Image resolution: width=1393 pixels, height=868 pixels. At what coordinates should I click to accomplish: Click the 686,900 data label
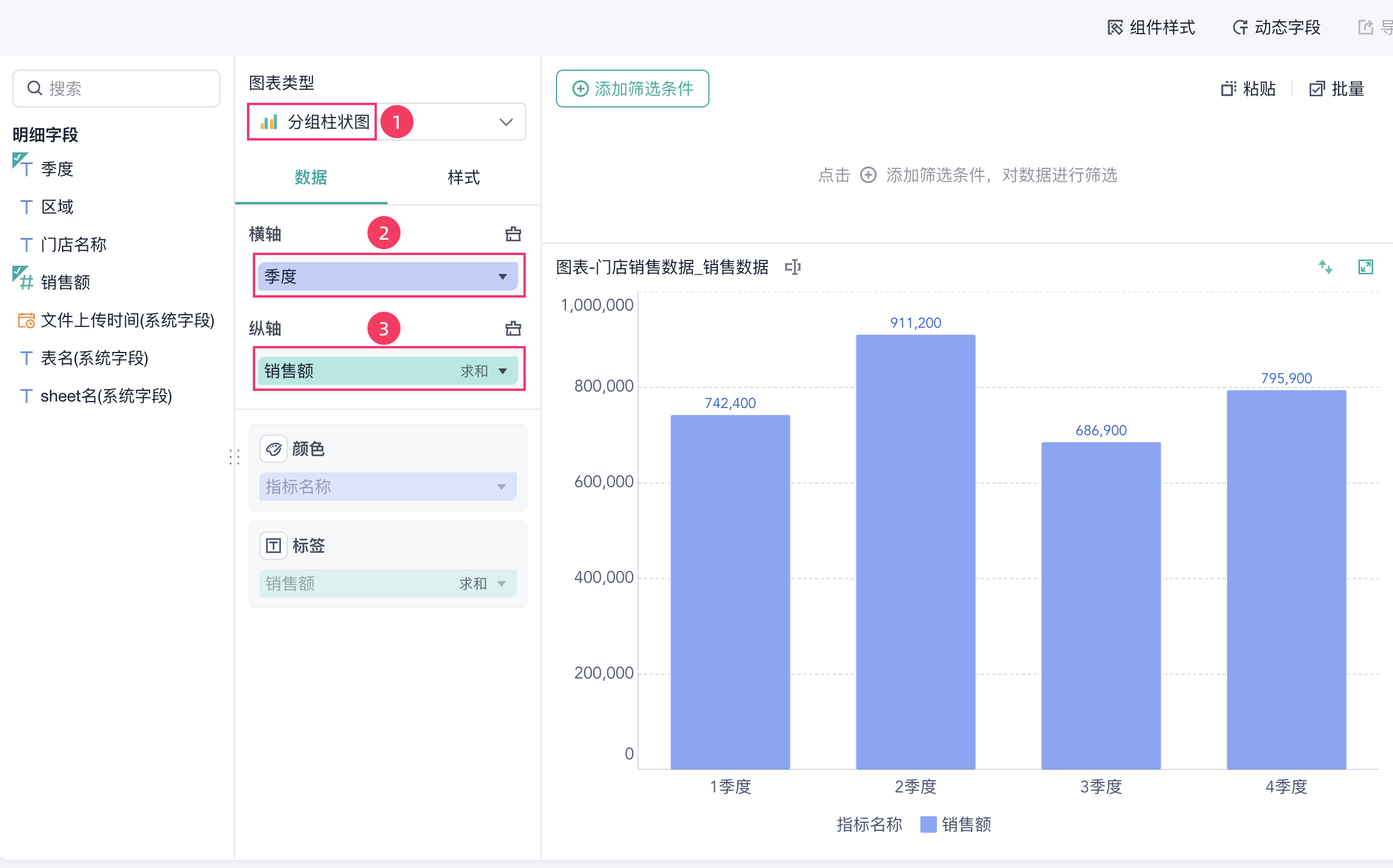1101,430
